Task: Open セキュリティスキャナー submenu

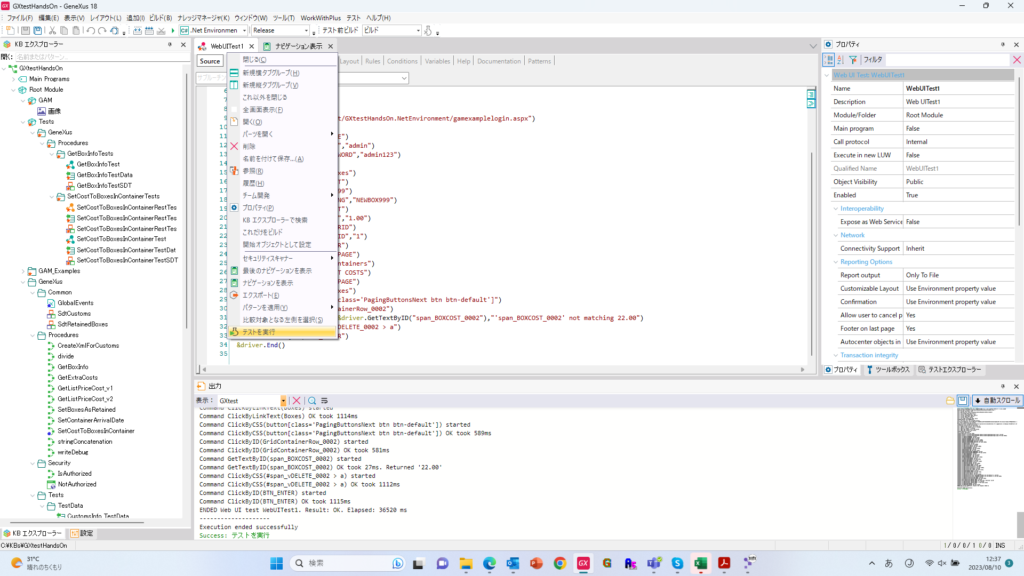Action: [282, 258]
